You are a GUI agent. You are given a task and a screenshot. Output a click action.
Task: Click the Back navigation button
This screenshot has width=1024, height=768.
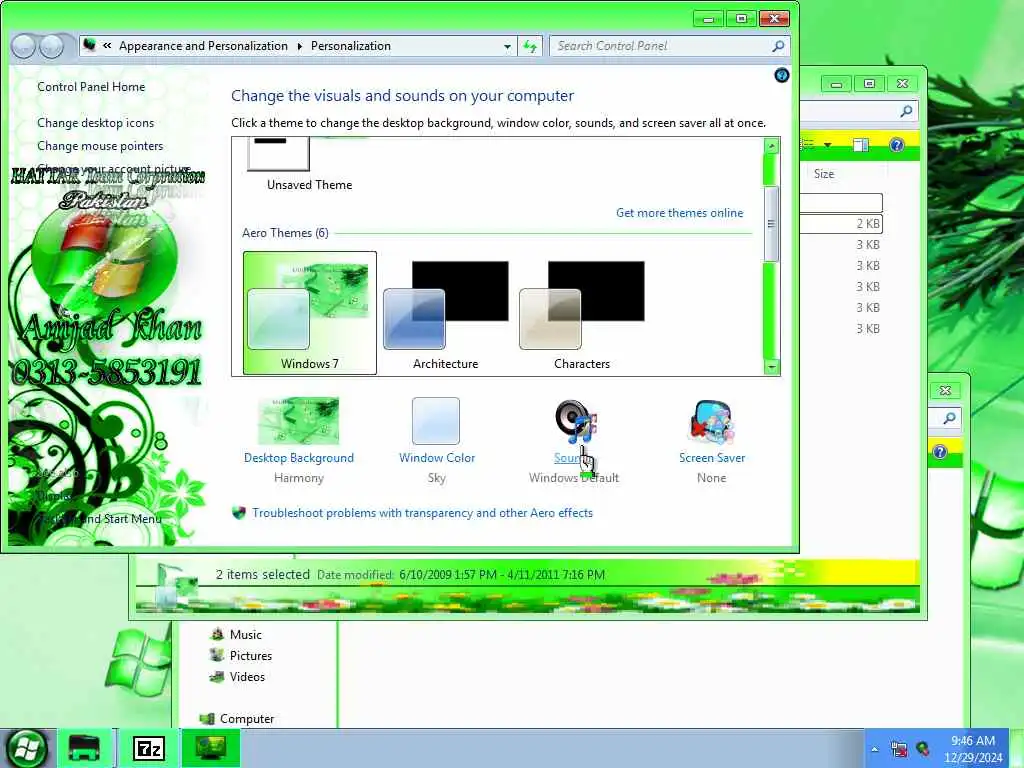point(24,46)
